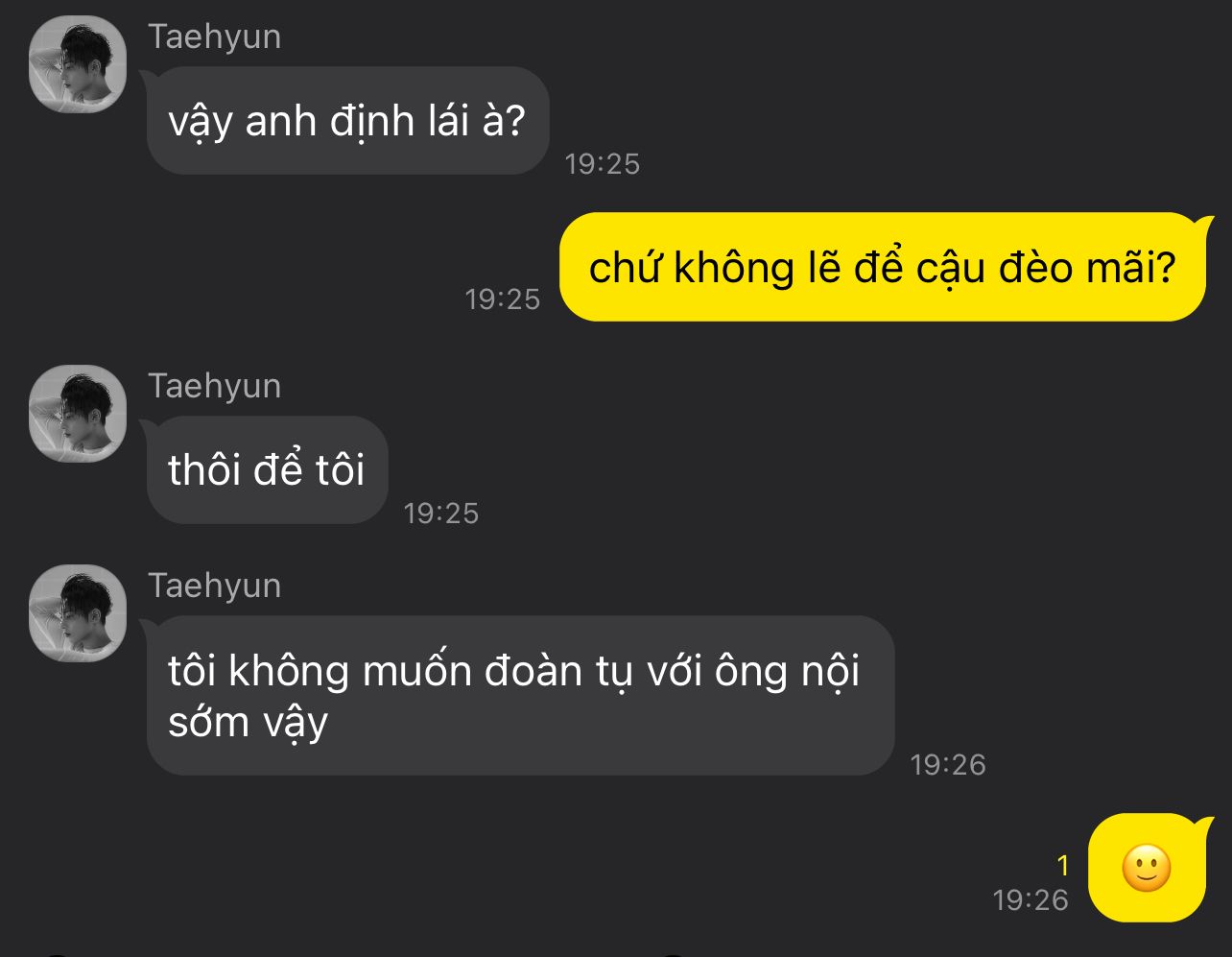Click the 19:25 timestamp after "vậy anh định lái à?"
This screenshot has width=1232, height=957.
pyautogui.click(x=603, y=164)
